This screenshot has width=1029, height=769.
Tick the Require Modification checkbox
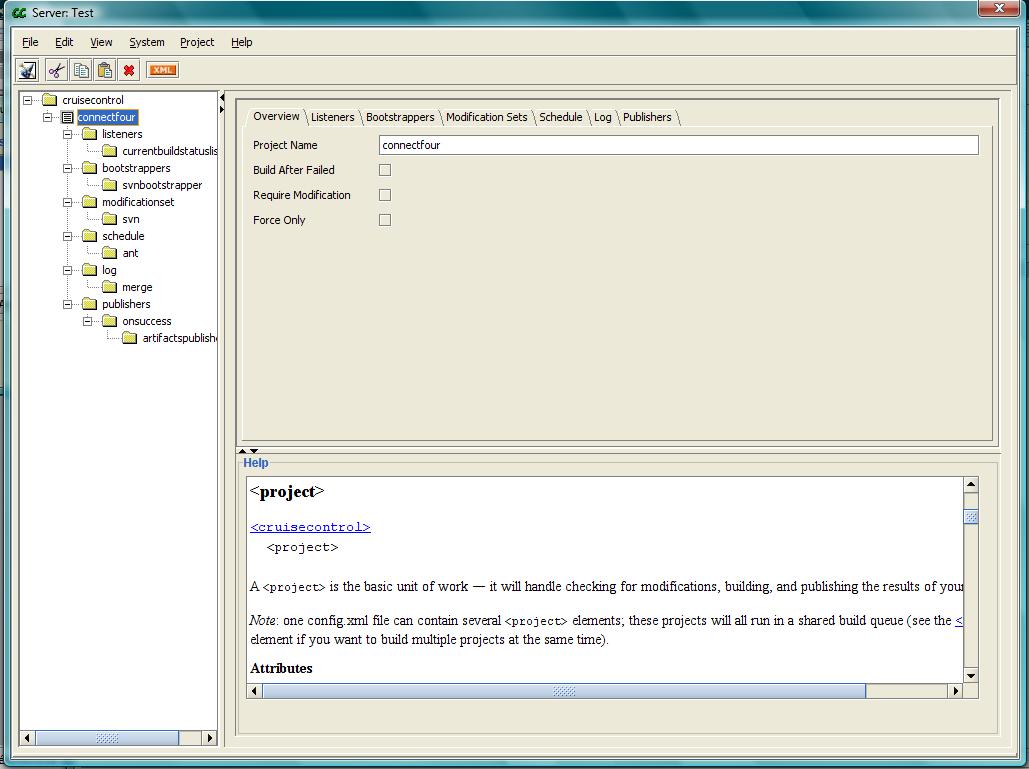click(385, 195)
